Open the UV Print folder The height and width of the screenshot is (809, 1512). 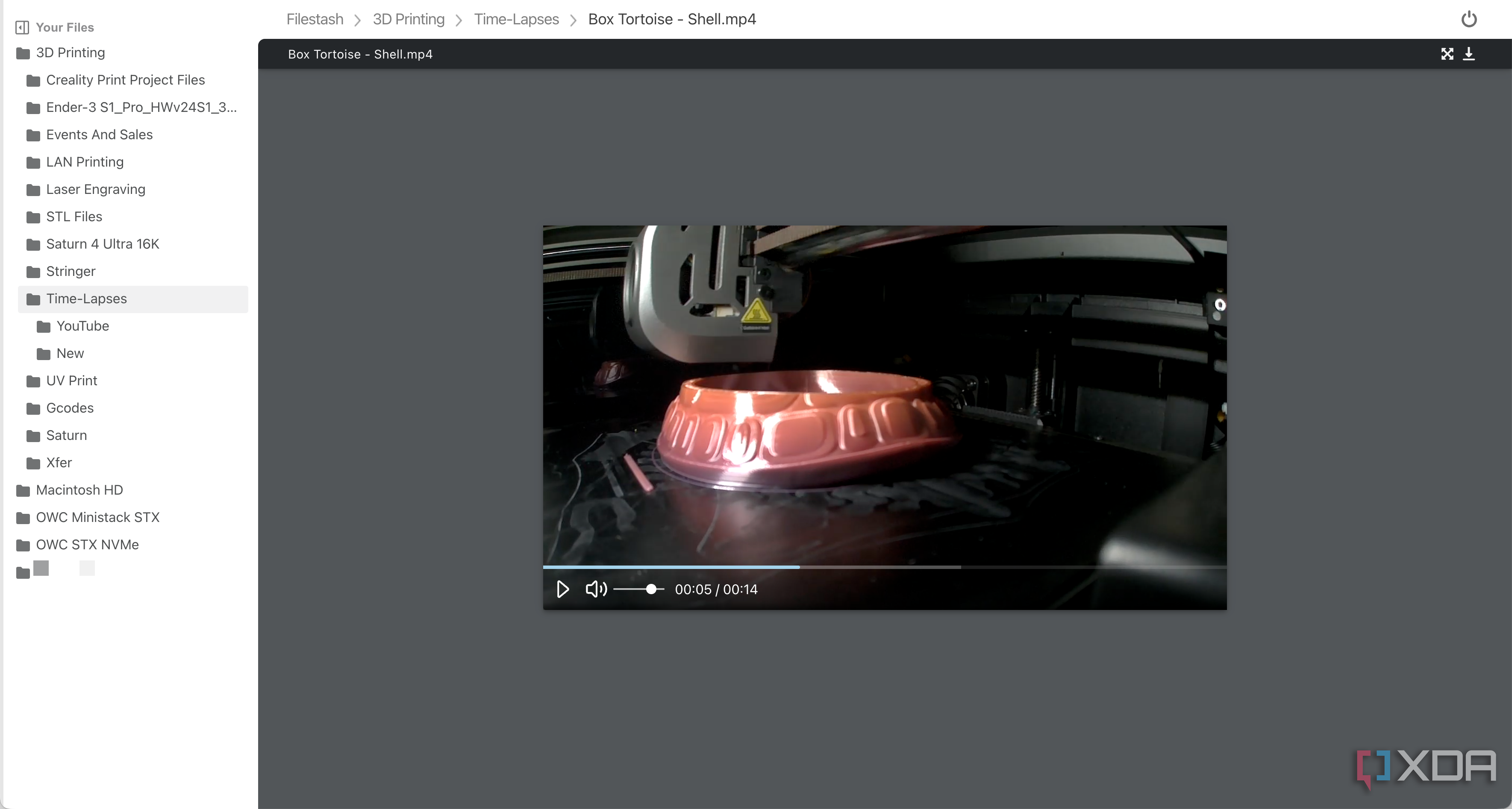pyautogui.click(x=72, y=381)
